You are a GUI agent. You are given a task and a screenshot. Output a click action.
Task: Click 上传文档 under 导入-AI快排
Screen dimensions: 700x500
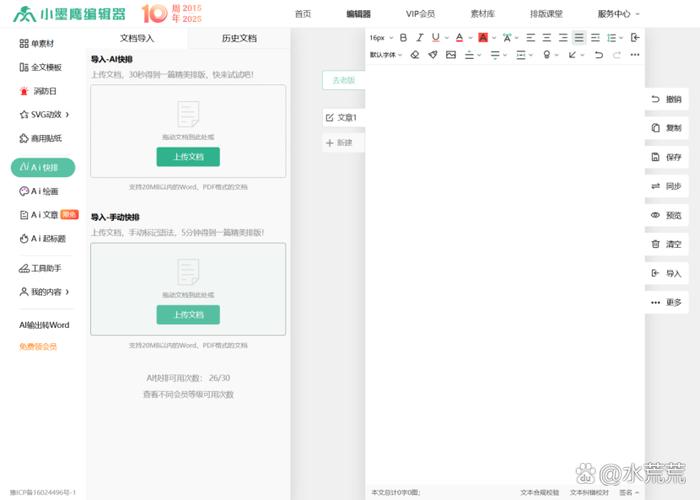coord(188,157)
